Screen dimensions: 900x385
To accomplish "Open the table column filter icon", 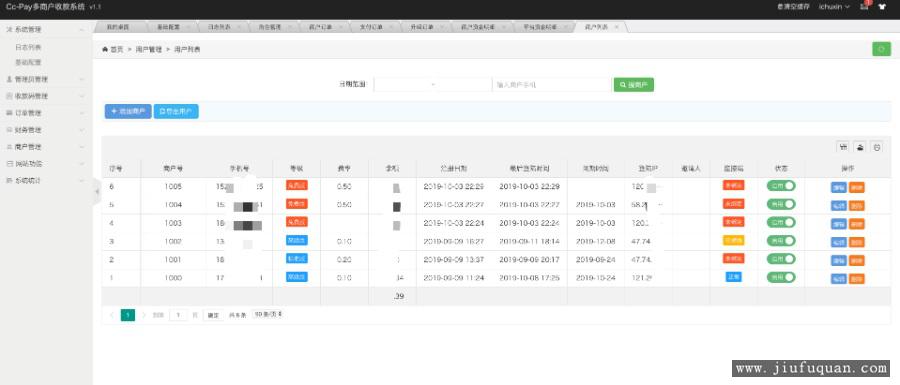I will [843, 147].
